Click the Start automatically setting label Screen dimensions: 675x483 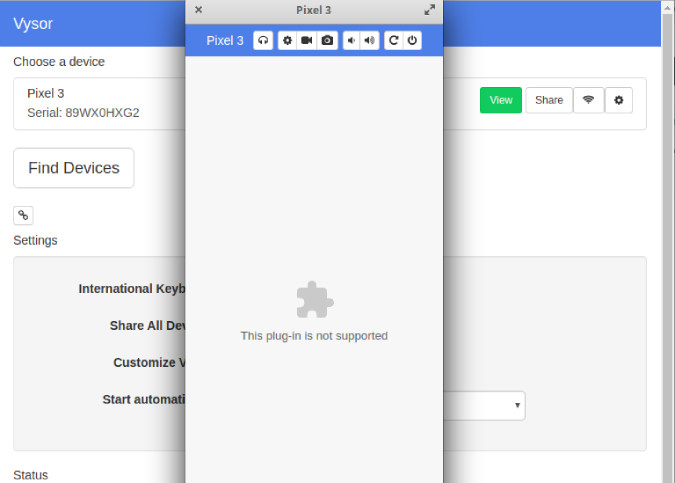(144, 399)
